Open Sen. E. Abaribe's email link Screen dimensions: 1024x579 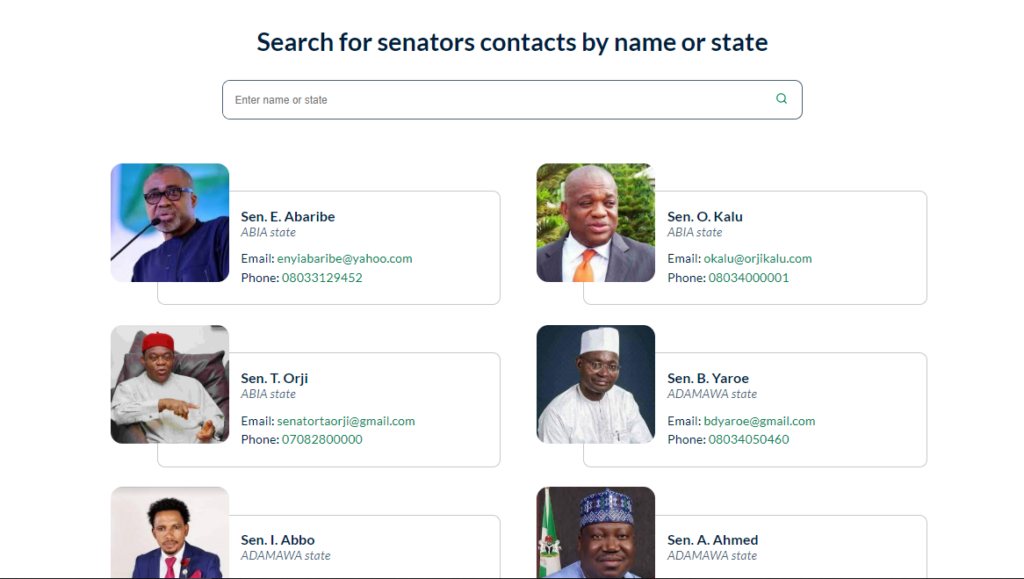(344, 258)
